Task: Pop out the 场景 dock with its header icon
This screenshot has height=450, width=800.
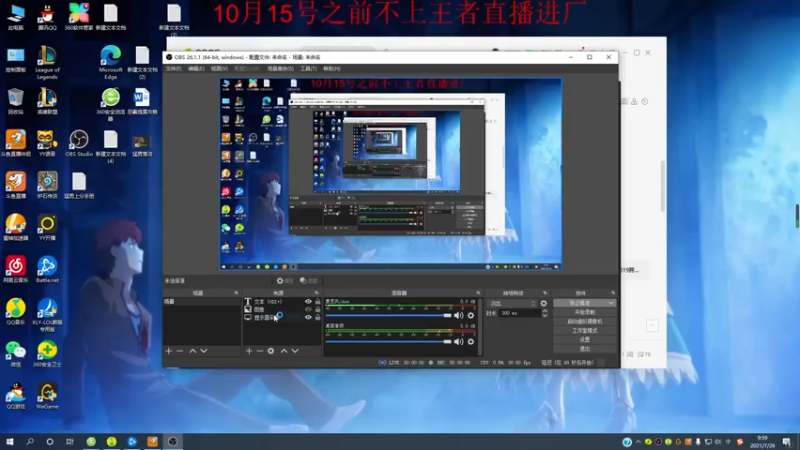Action: pyautogui.click(x=236, y=293)
